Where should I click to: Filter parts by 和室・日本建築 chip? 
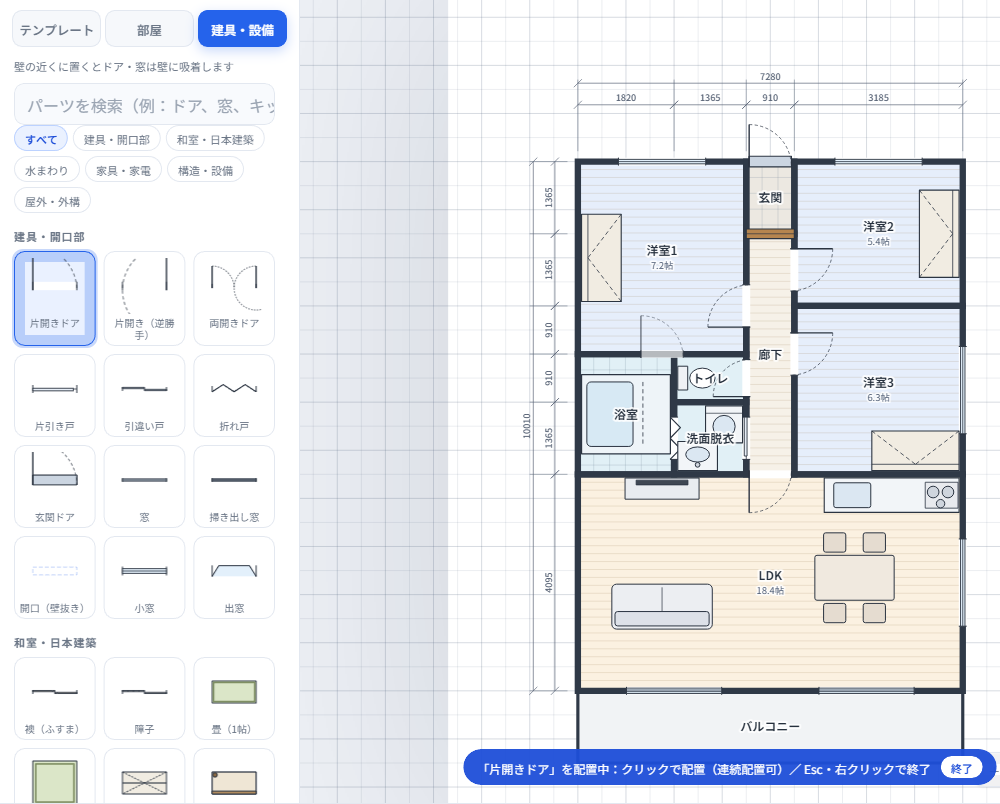tap(215, 140)
